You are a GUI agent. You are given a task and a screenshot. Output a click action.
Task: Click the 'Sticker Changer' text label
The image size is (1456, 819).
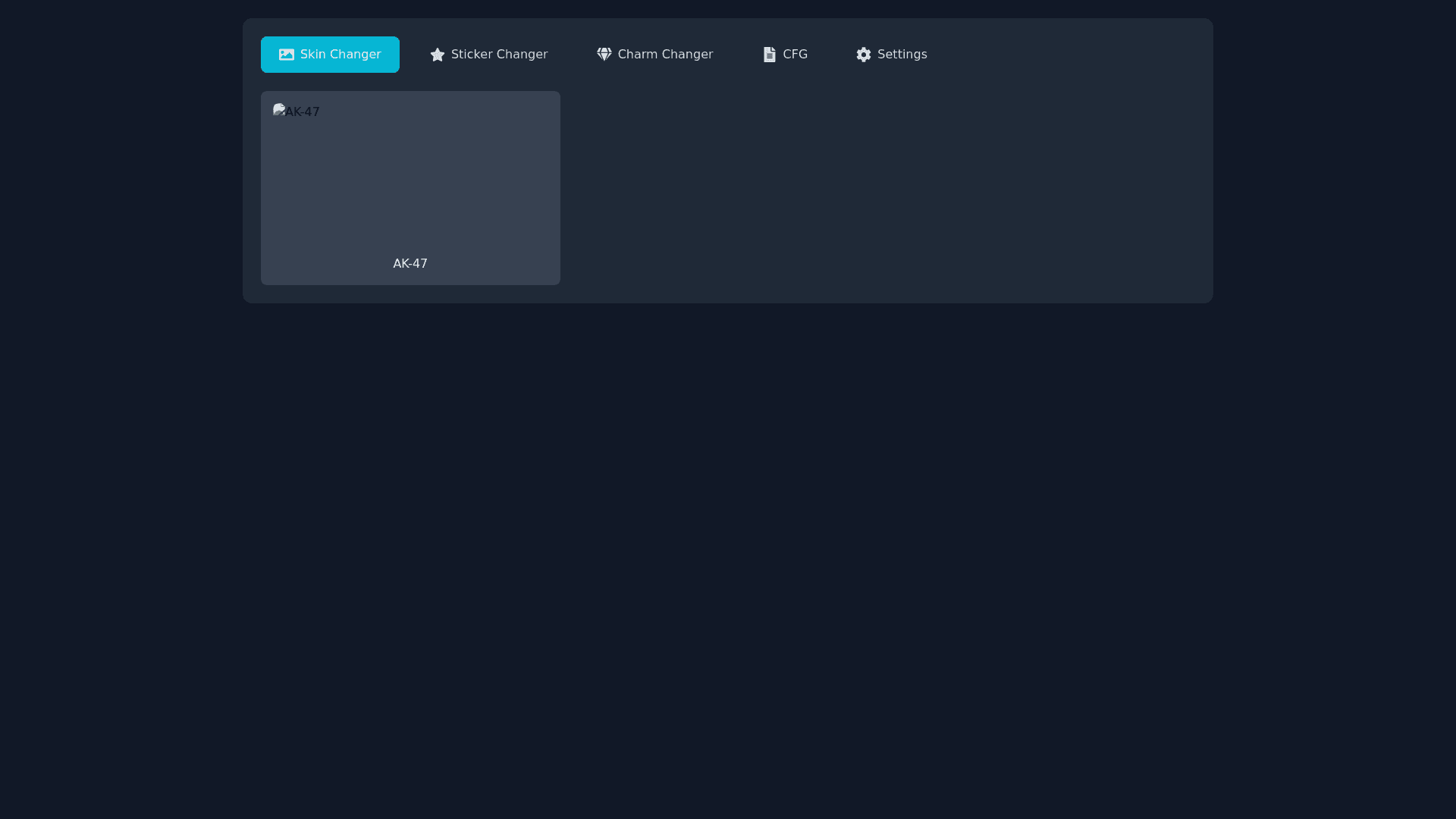(499, 55)
